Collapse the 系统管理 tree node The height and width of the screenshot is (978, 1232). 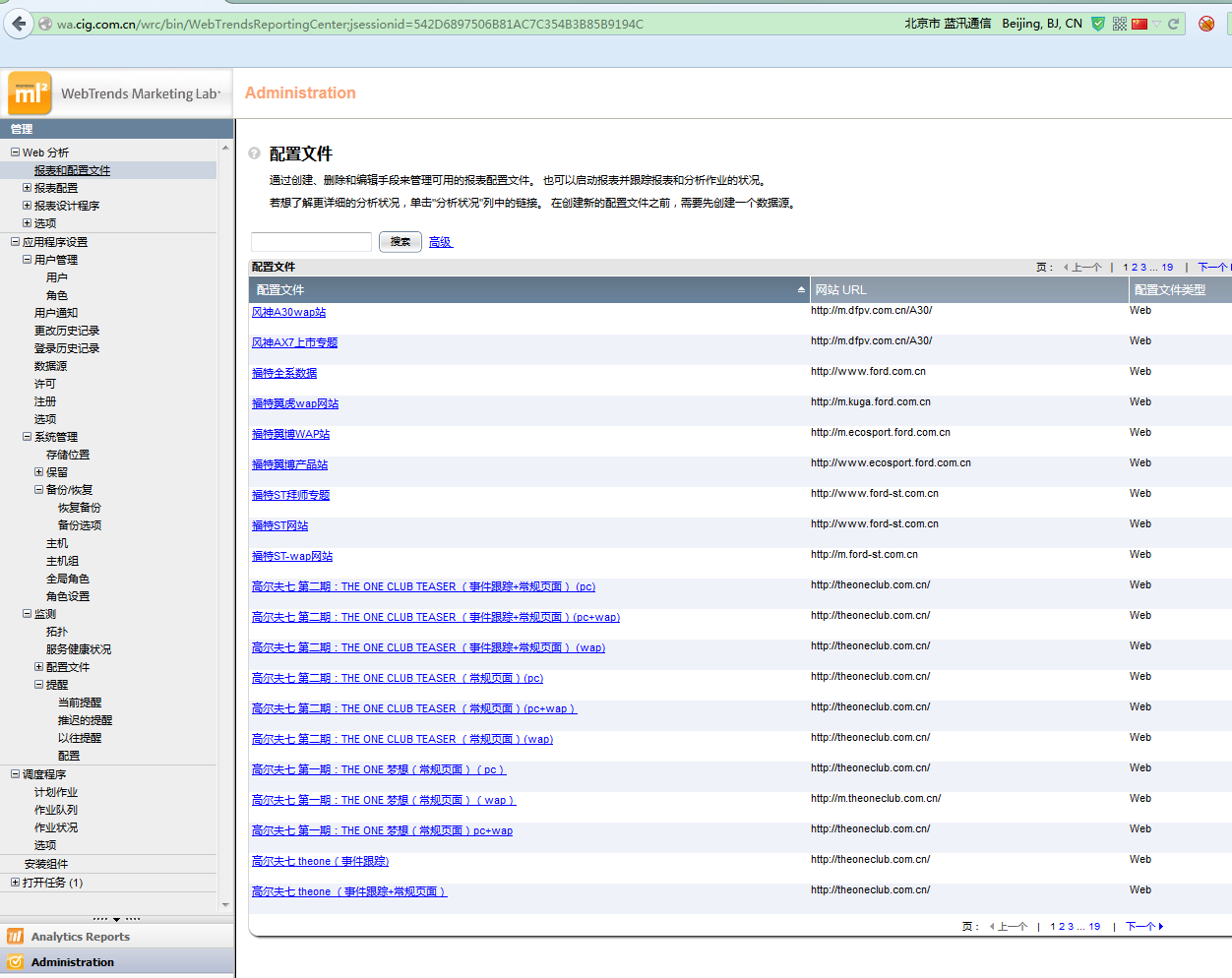[27, 437]
